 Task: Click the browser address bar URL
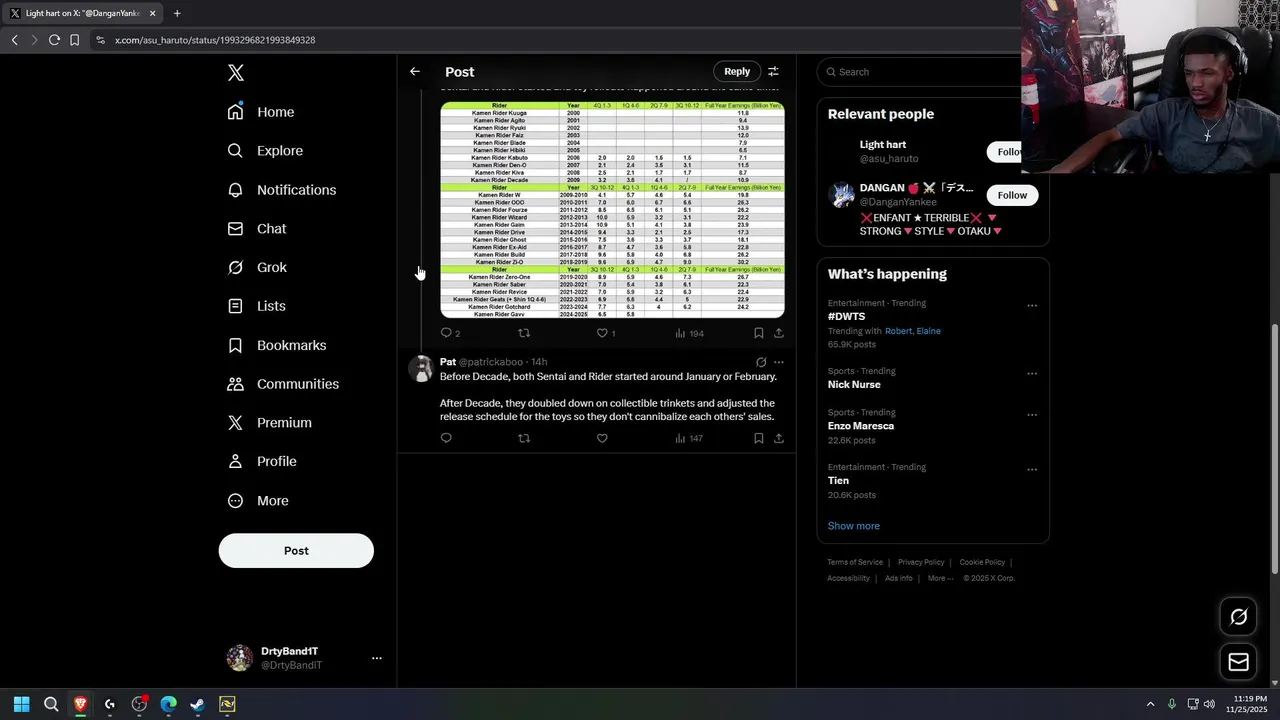click(215, 40)
